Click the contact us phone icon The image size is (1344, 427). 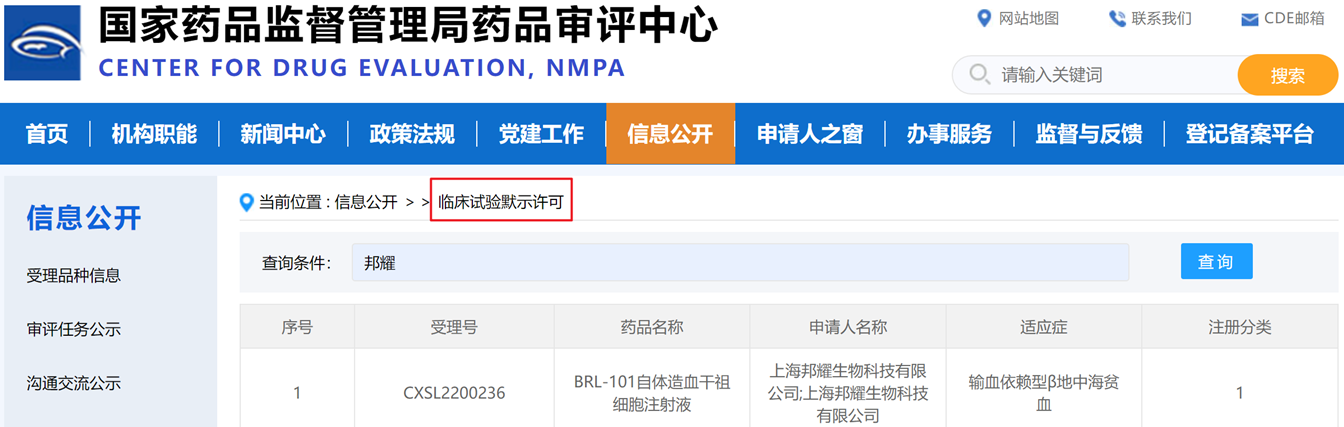pyautogui.click(x=1117, y=18)
